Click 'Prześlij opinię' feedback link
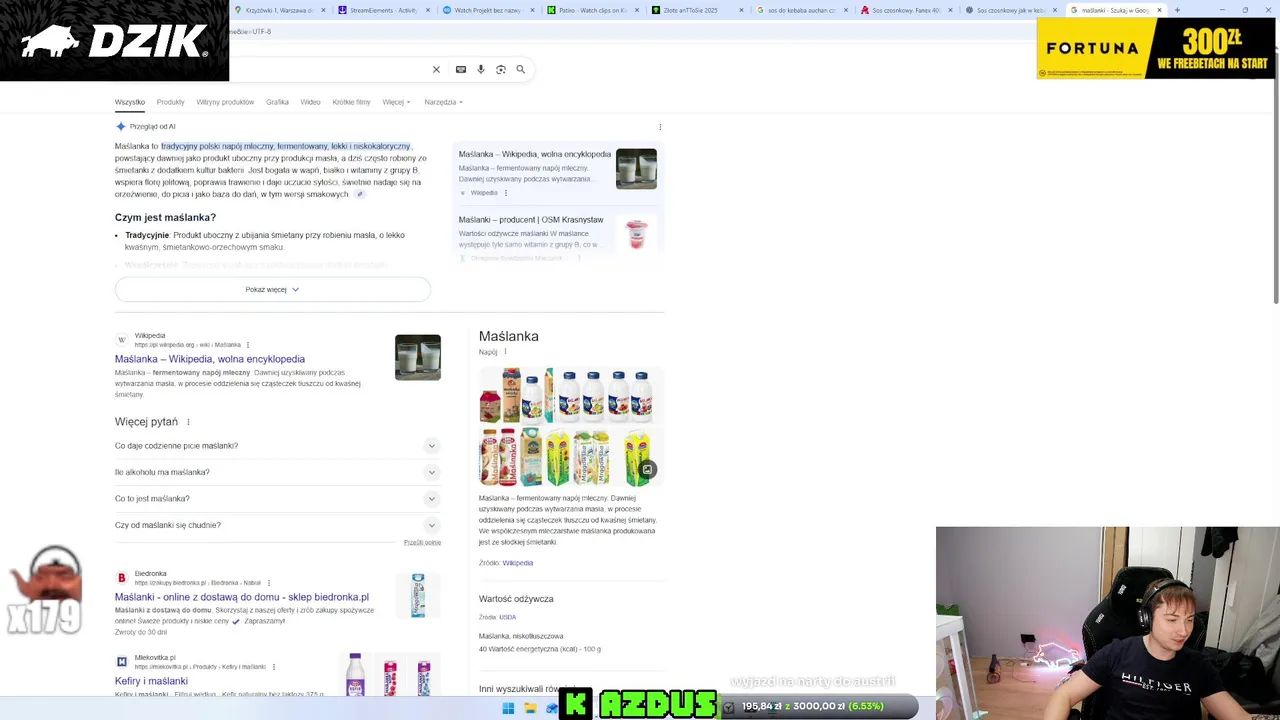 pyautogui.click(x=422, y=542)
